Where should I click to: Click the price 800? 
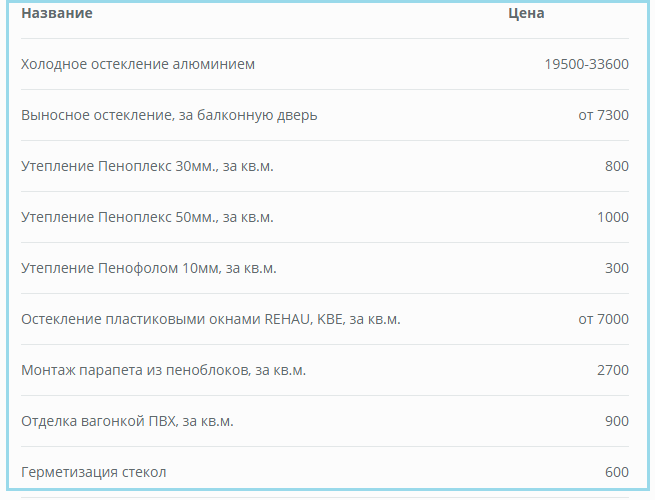tap(616, 167)
